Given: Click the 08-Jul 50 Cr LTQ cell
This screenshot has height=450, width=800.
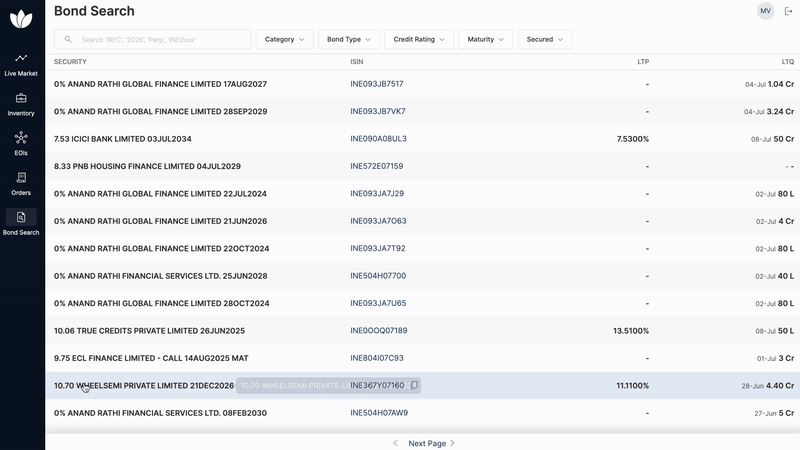Looking at the screenshot, I should point(772,139).
